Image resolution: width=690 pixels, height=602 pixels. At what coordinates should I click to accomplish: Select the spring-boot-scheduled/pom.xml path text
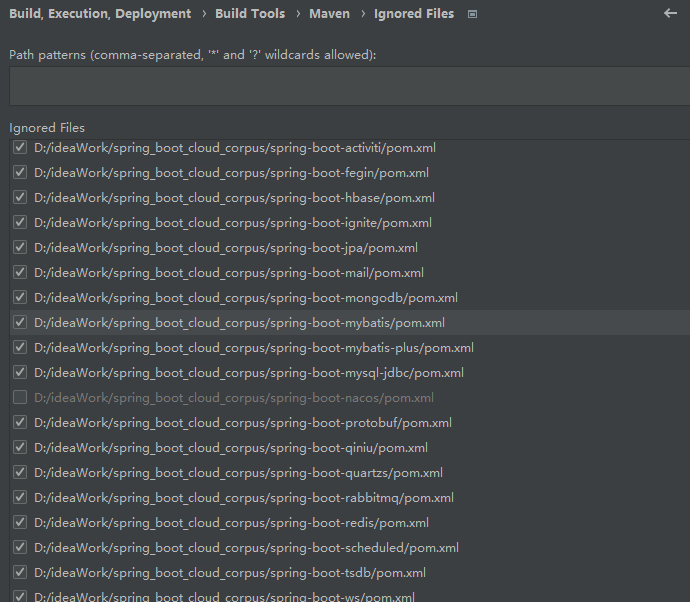(x=246, y=548)
